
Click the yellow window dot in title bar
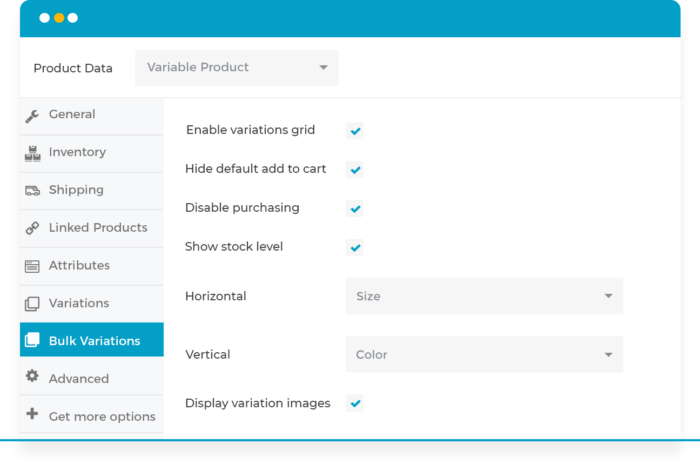[x=59, y=18]
